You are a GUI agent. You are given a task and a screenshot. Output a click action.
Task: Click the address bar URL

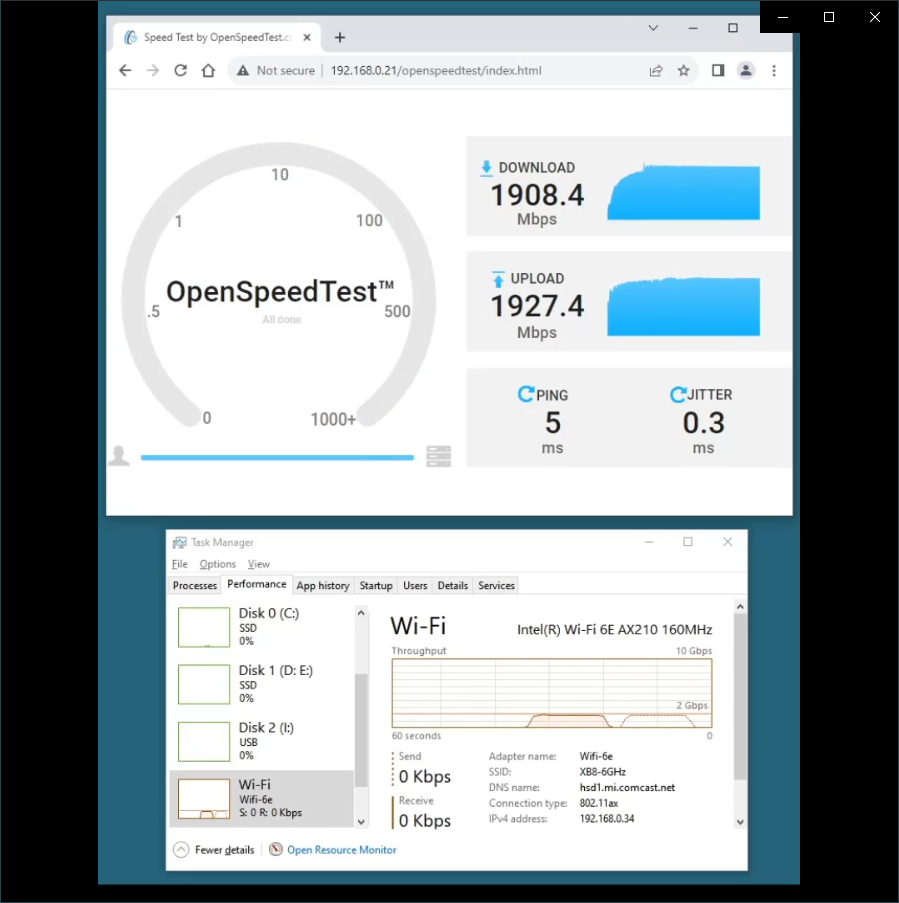[436, 70]
